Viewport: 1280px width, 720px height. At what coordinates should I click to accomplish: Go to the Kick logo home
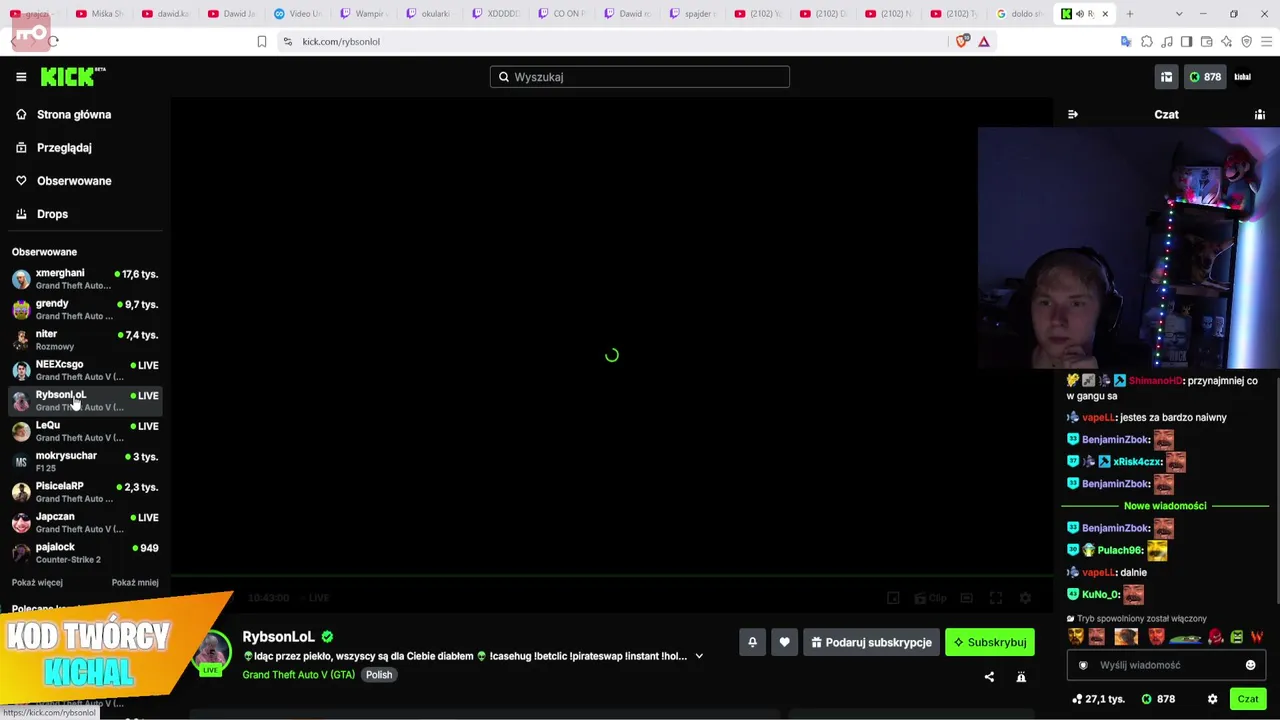coord(73,77)
